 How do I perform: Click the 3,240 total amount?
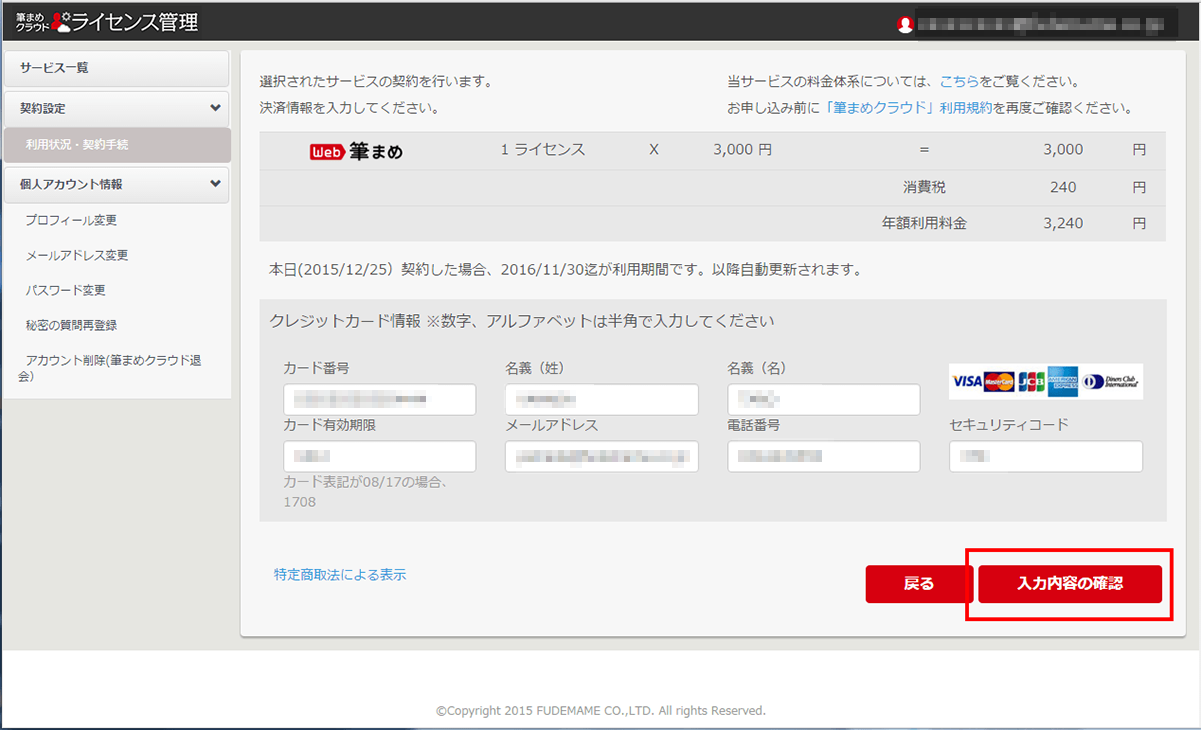click(1063, 224)
